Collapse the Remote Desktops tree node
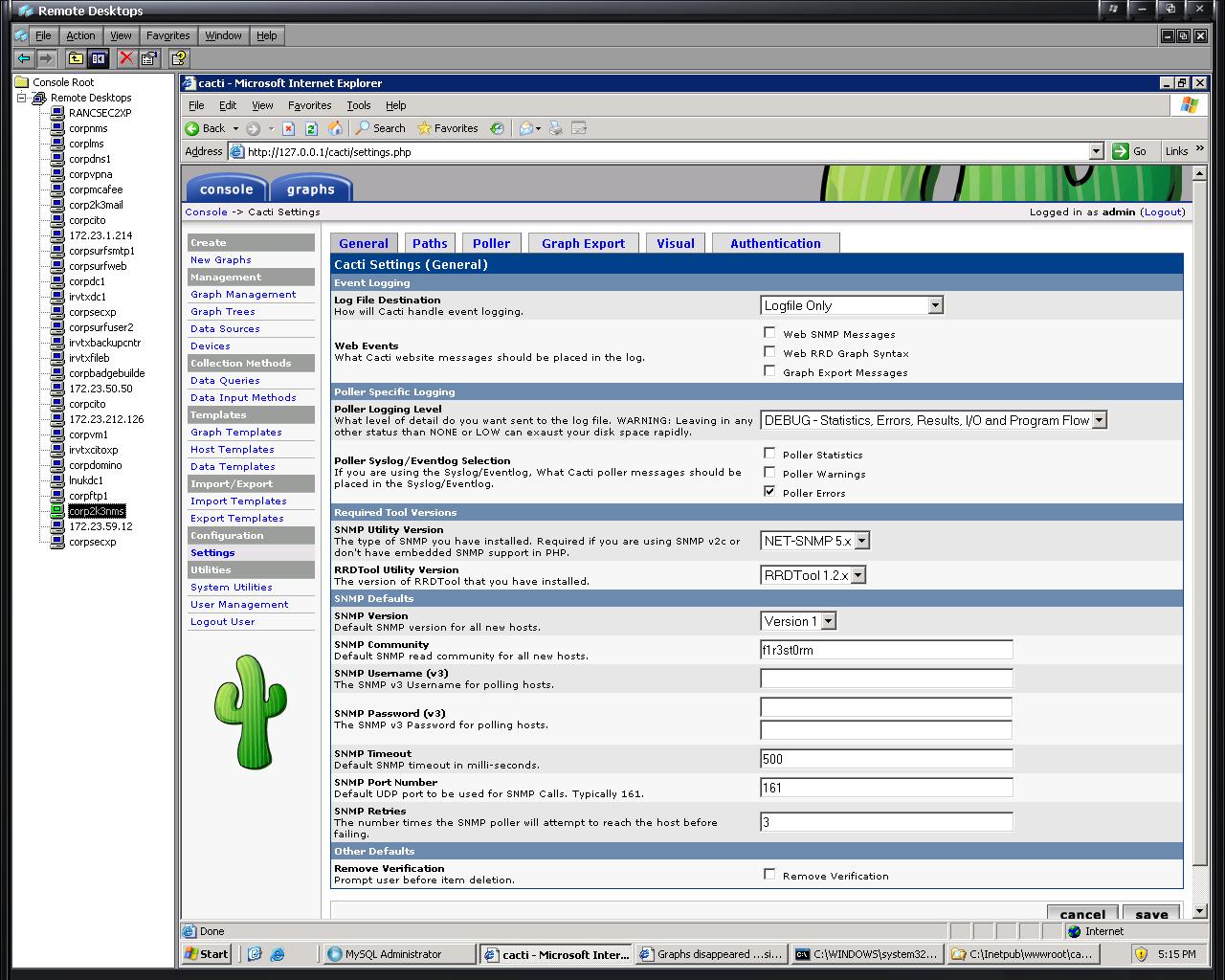This screenshot has height=980, width=1225. click(x=22, y=98)
